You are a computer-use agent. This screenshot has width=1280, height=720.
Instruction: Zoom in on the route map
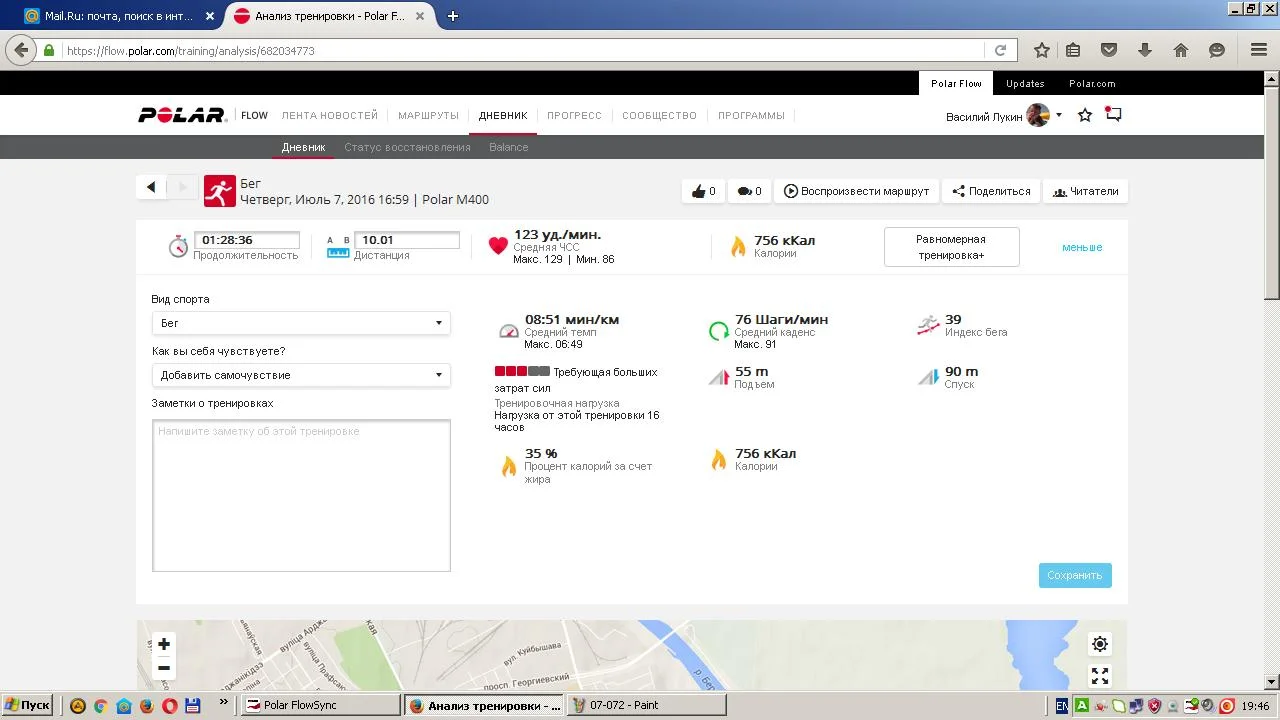click(164, 644)
